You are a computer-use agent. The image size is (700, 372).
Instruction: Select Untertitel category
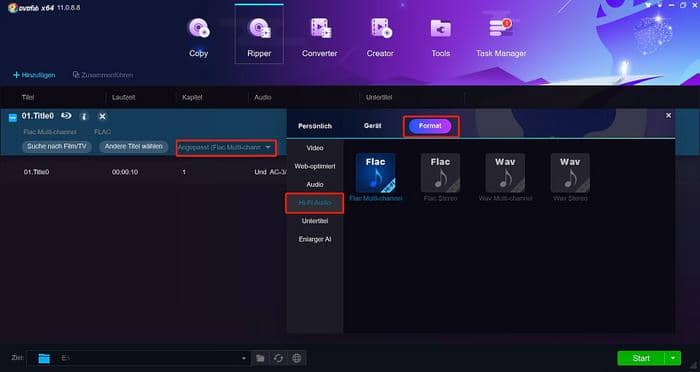(x=315, y=221)
